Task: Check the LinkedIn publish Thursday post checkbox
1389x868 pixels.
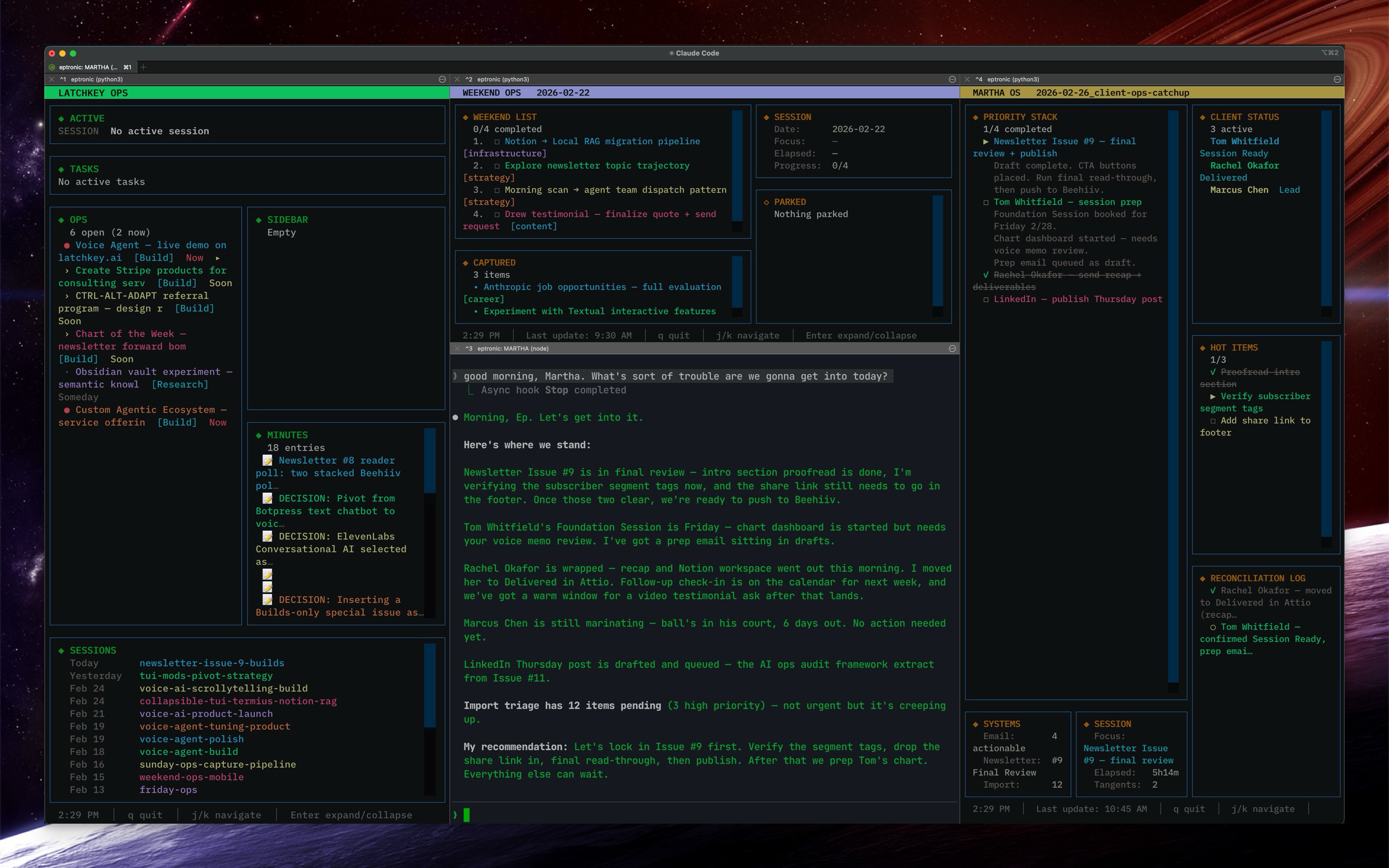Action: 986,299
